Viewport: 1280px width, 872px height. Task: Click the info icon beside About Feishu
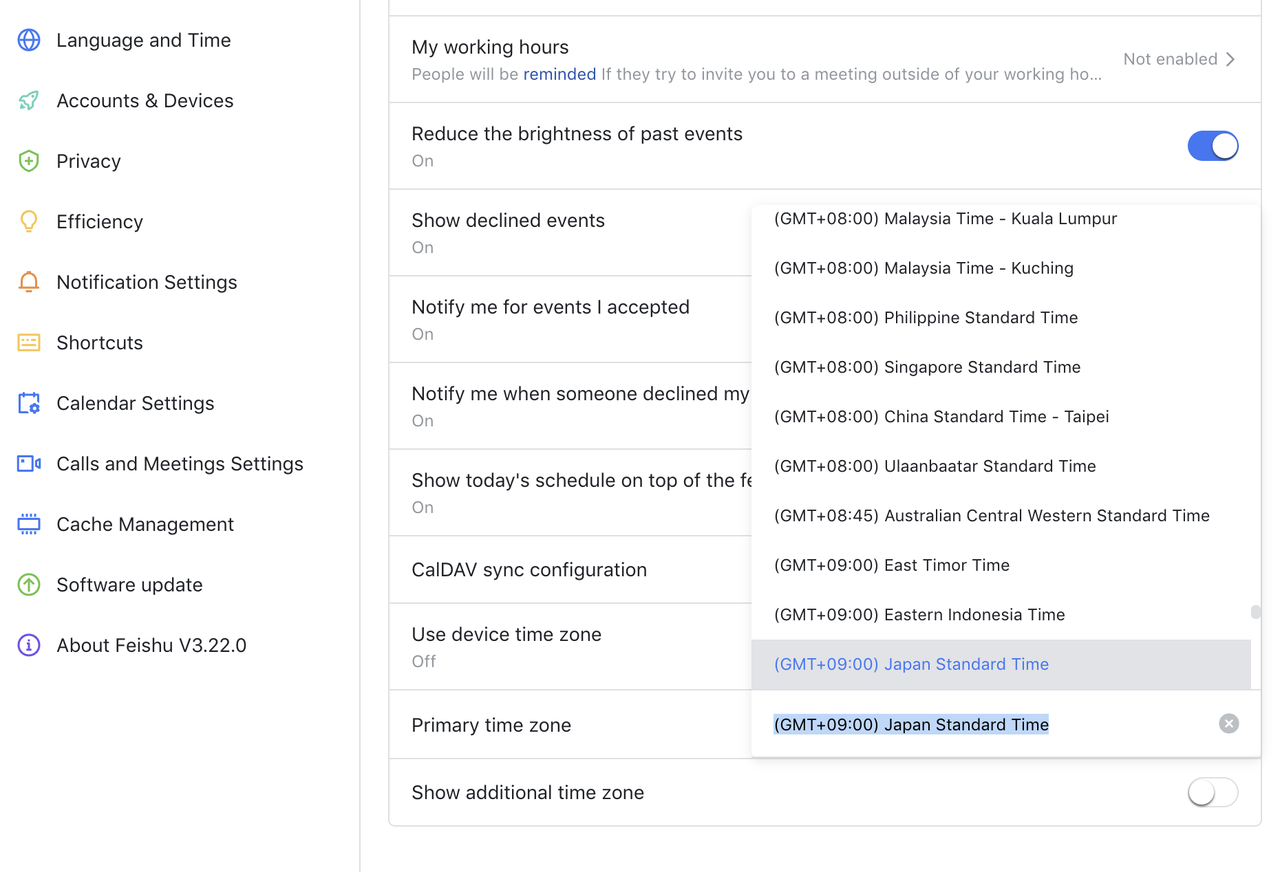29,645
